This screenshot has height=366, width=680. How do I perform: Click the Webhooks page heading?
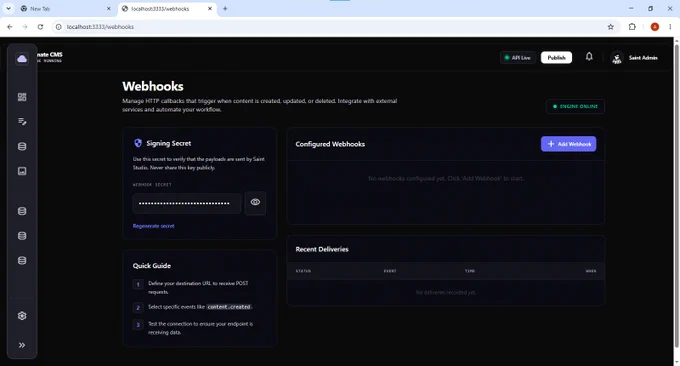pos(153,86)
